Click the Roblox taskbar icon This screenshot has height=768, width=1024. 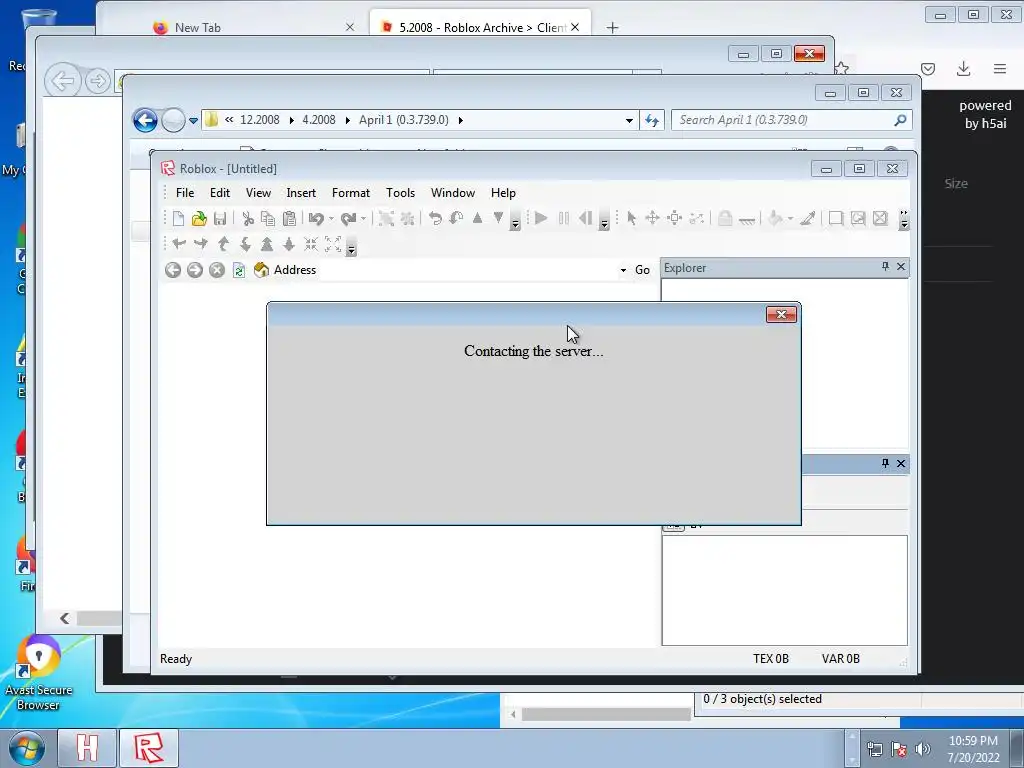click(149, 748)
